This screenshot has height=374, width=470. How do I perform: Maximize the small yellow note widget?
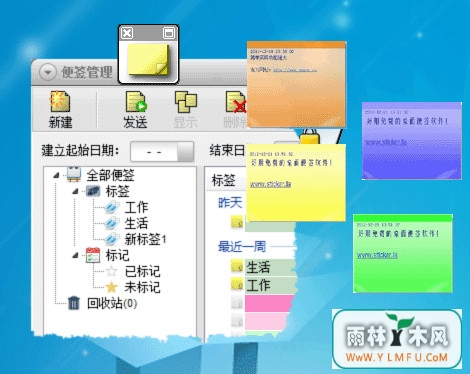tap(169, 33)
